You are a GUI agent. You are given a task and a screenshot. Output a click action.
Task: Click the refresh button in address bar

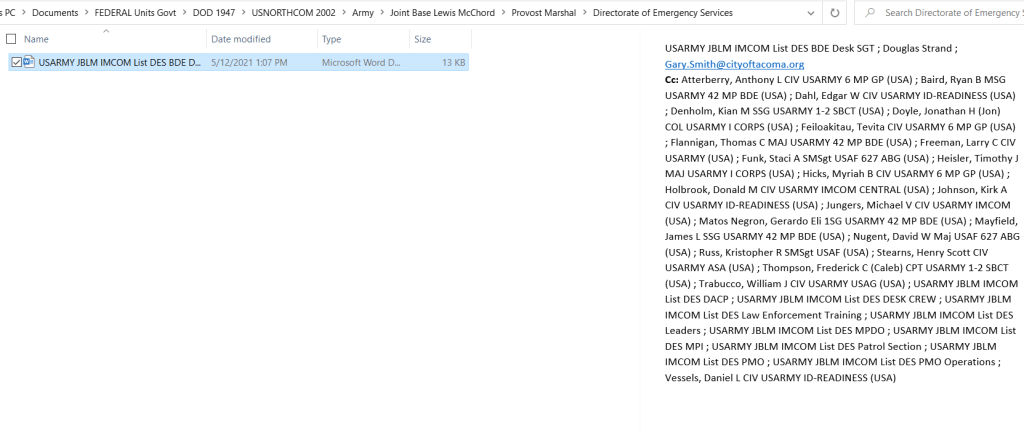tap(835, 13)
